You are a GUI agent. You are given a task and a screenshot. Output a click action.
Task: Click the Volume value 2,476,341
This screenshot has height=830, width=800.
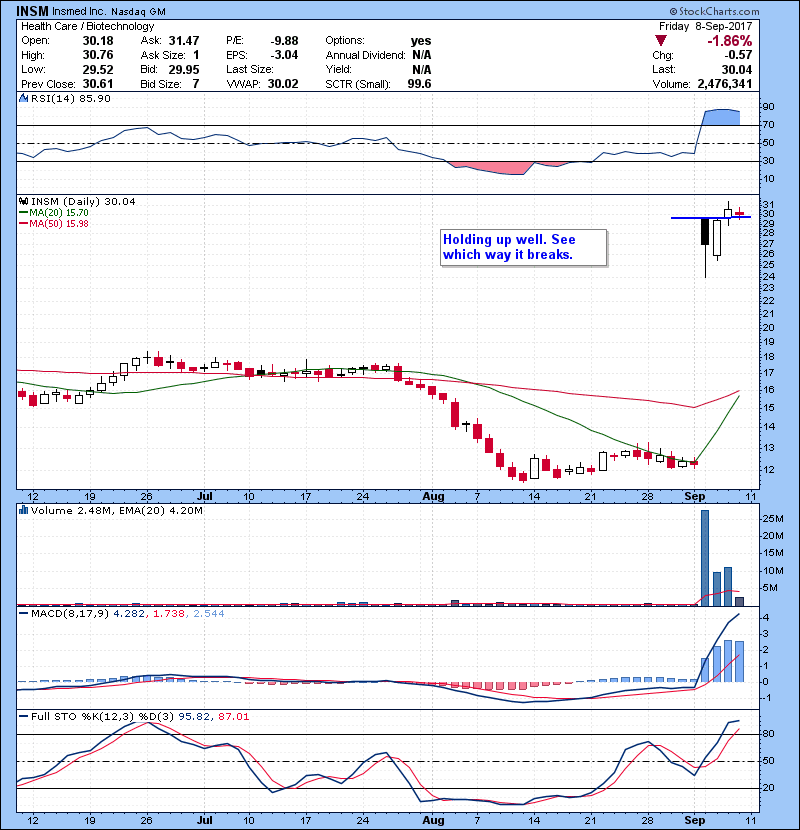coord(725,84)
